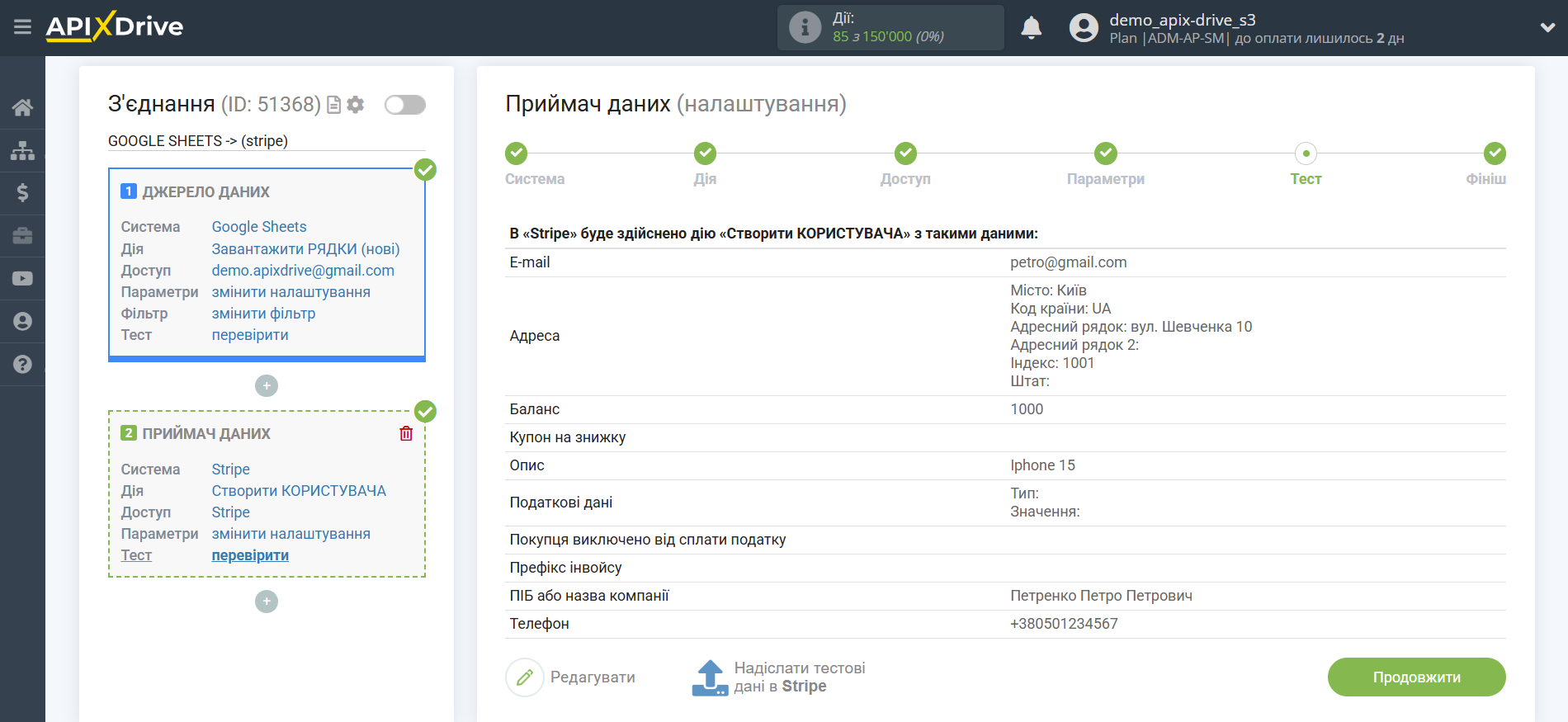
Task: Open the hamburger menu
Action: (22, 27)
